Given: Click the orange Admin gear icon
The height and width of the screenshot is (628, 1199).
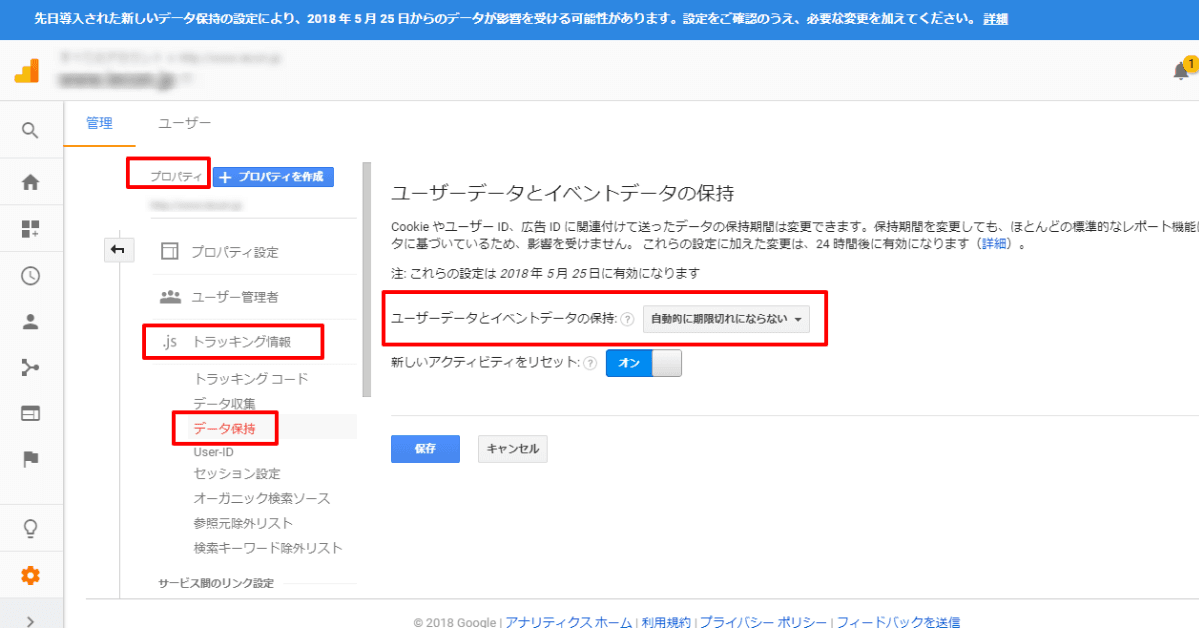Looking at the screenshot, I should pos(30,575).
